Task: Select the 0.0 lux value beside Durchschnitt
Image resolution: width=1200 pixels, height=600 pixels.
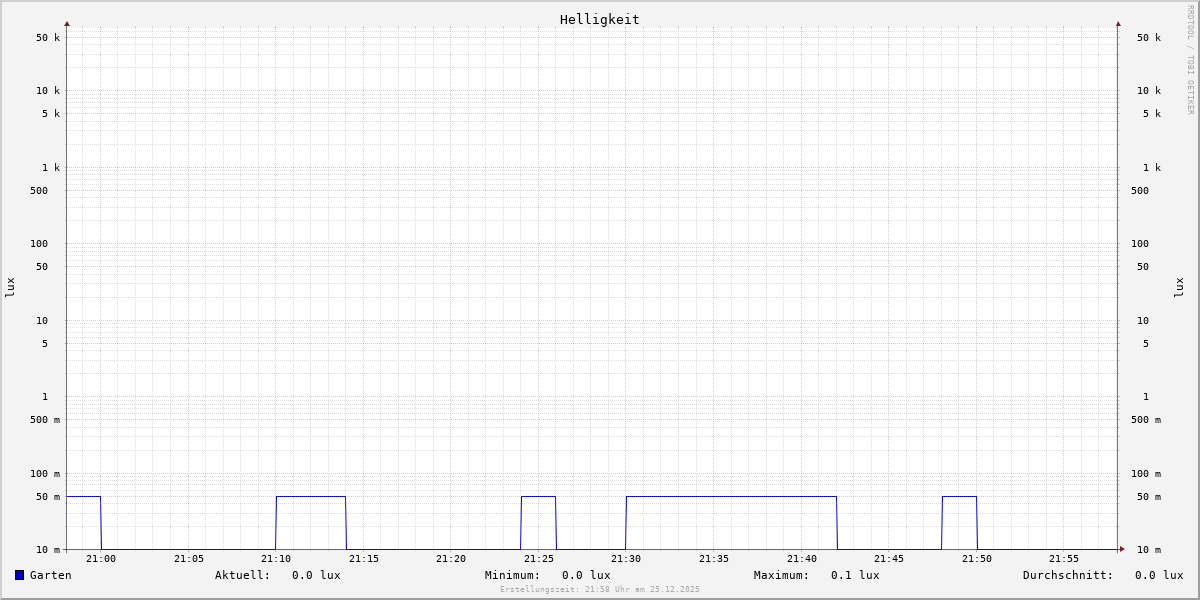Action: coord(1159,575)
